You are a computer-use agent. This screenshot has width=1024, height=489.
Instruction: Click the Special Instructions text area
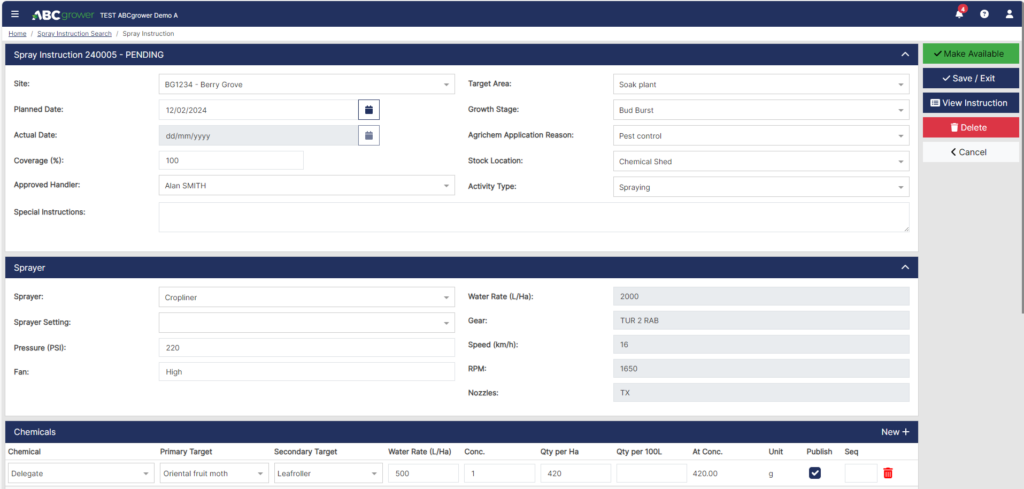point(534,217)
